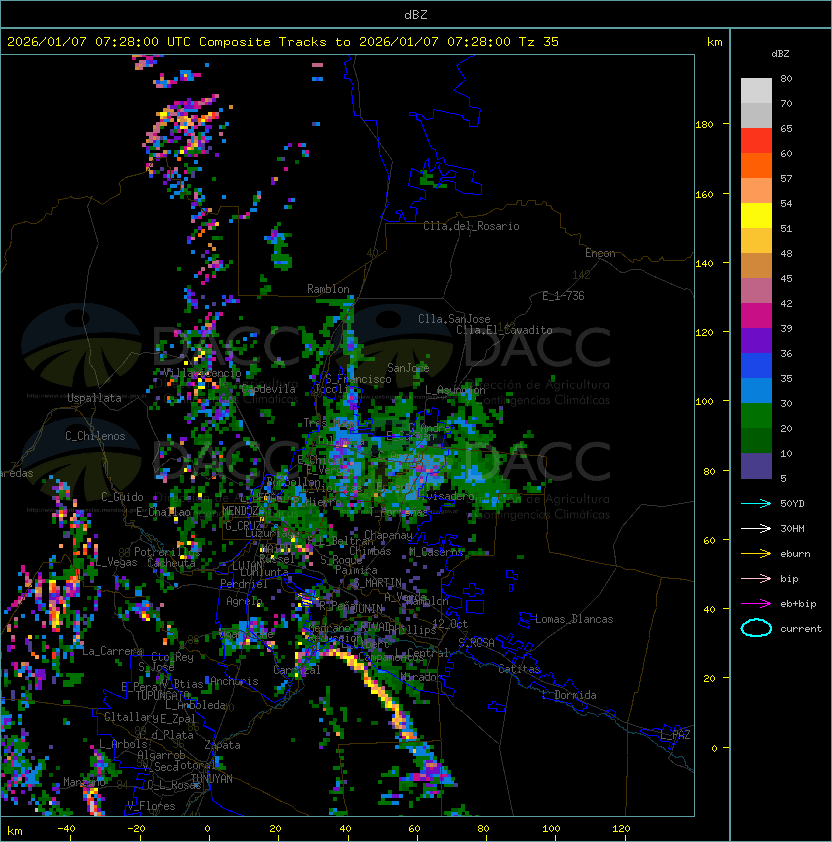Click the 'E_1-736' map label
Viewport: 832px width, 842px height.
(563, 296)
